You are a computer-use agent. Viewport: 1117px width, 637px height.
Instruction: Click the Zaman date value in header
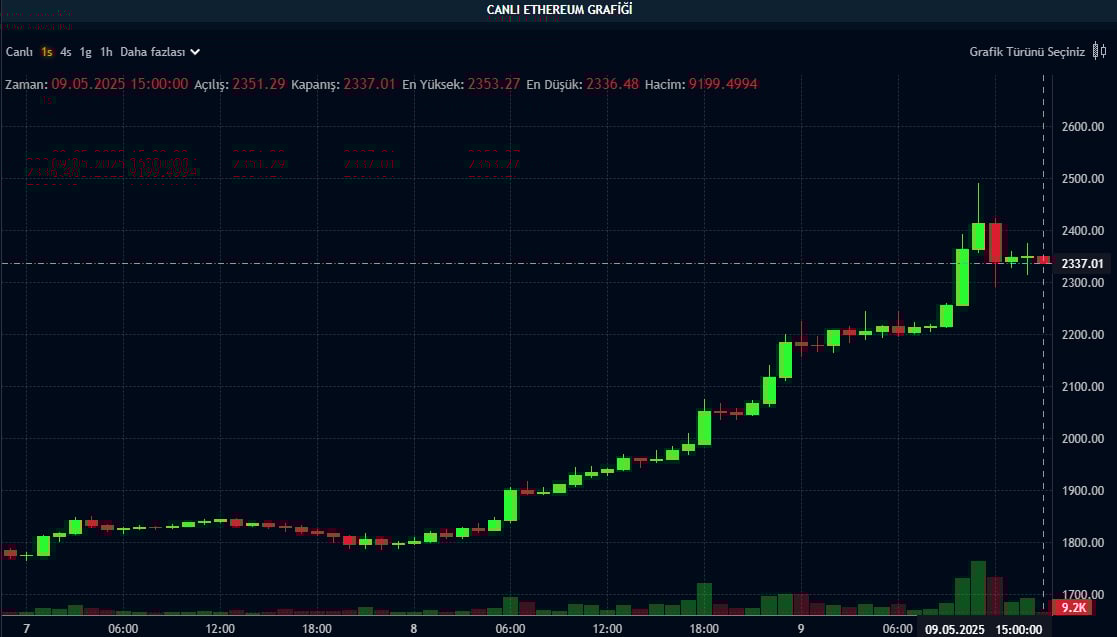(120, 84)
